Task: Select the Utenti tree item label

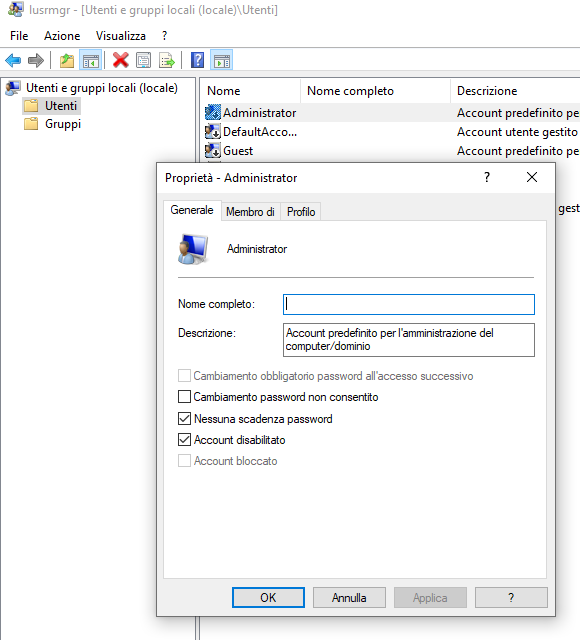Action: pos(61,106)
